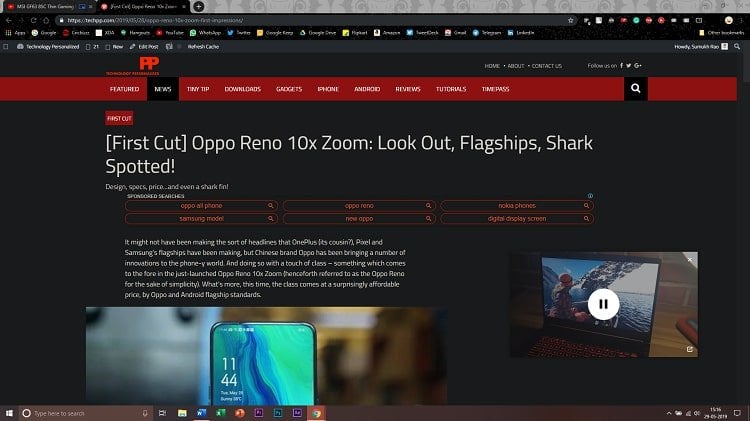The height and width of the screenshot is (421, 750).
Task: Open the IPHONE navigation item
Action: tap(328, 89)
